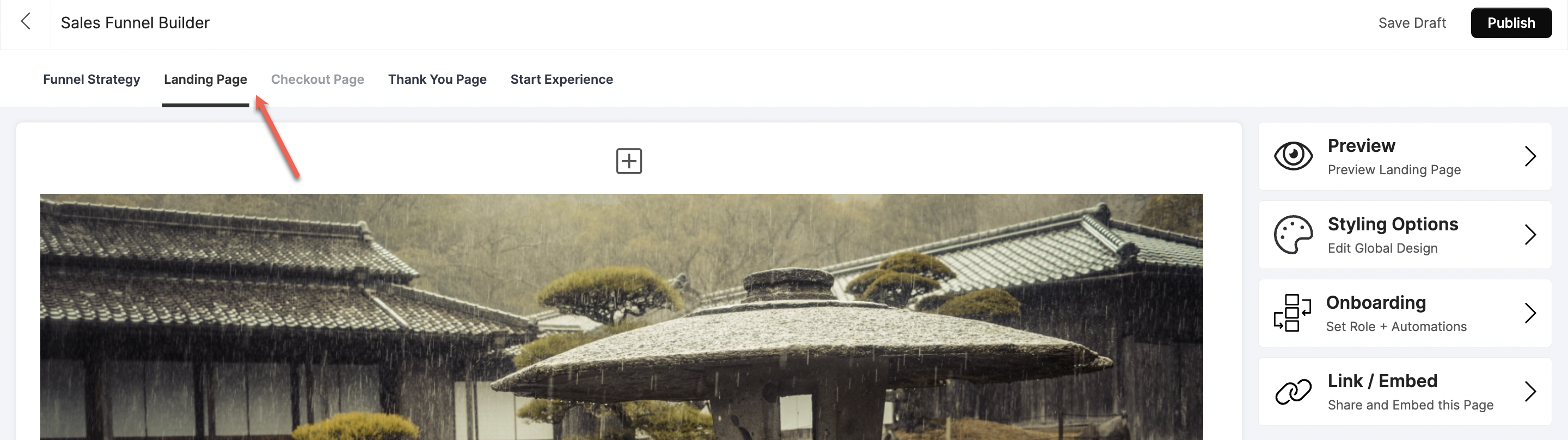Click the Publish button
This screenshot has height=440, width=1568.
point(1511,23)
